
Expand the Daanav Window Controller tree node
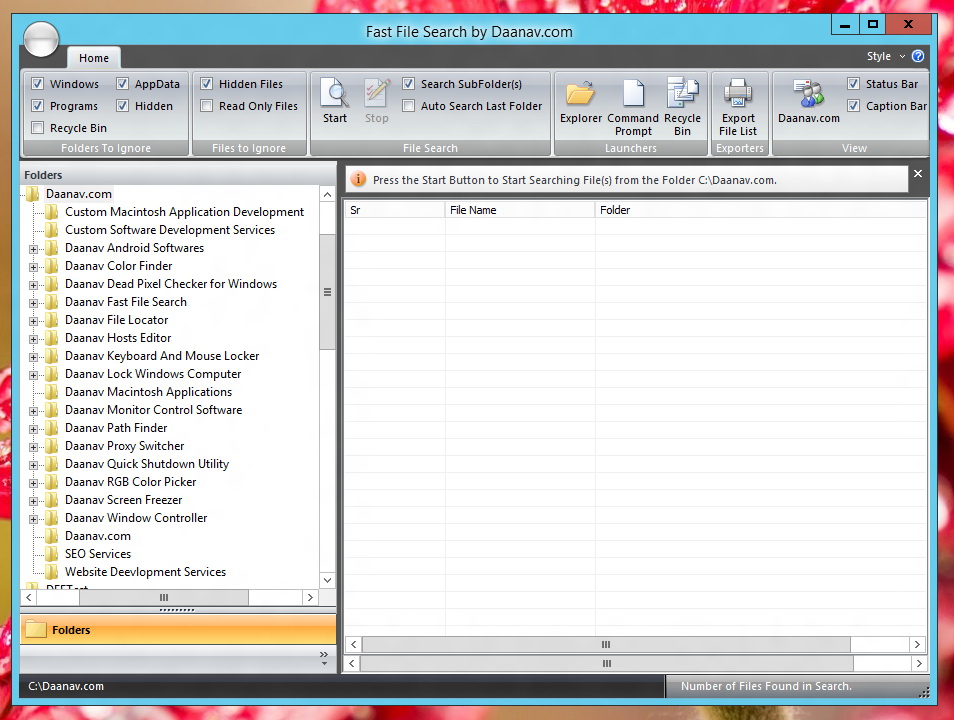[33, 518]
